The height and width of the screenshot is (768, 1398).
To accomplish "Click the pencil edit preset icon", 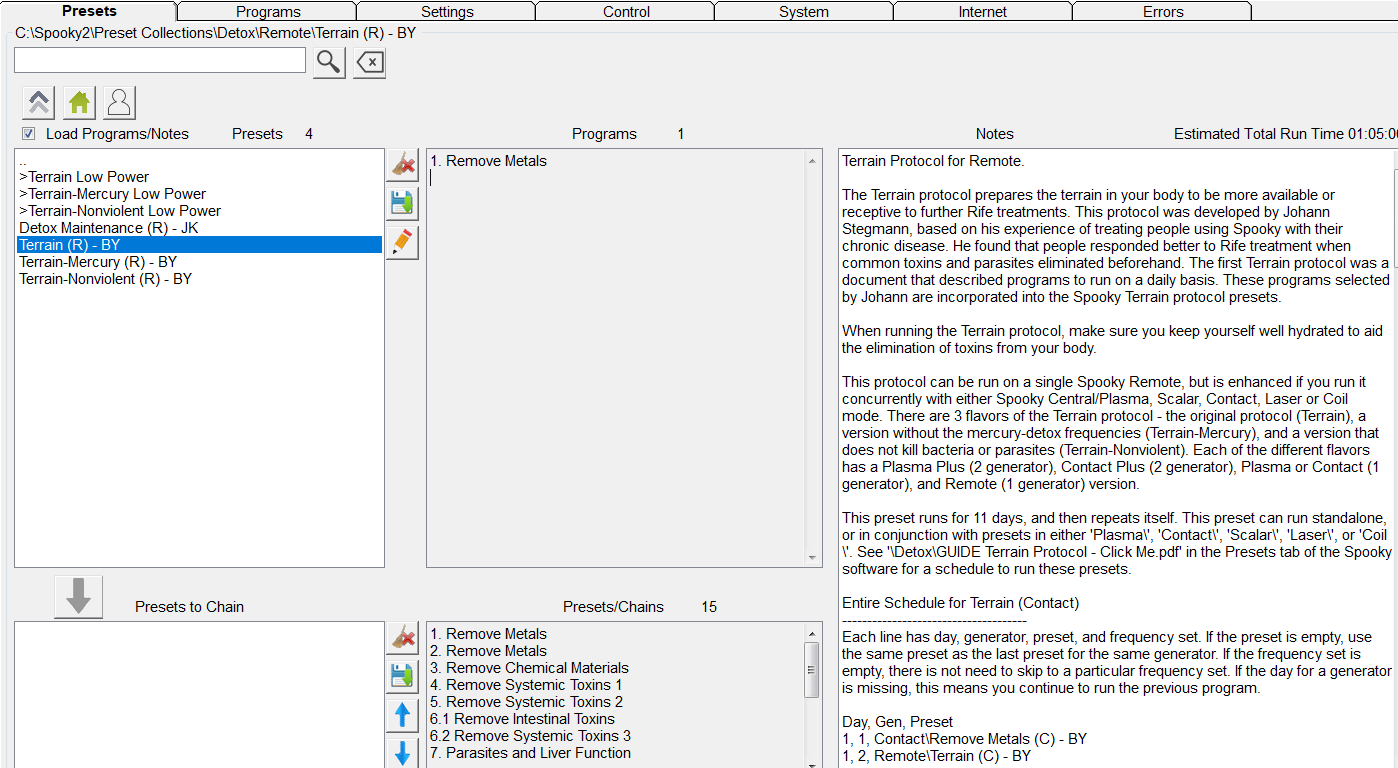I will (402, 243).
